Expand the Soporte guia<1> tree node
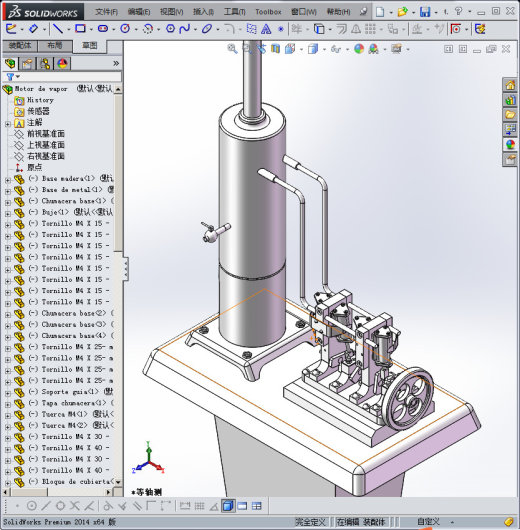 [x=8, y=393]
